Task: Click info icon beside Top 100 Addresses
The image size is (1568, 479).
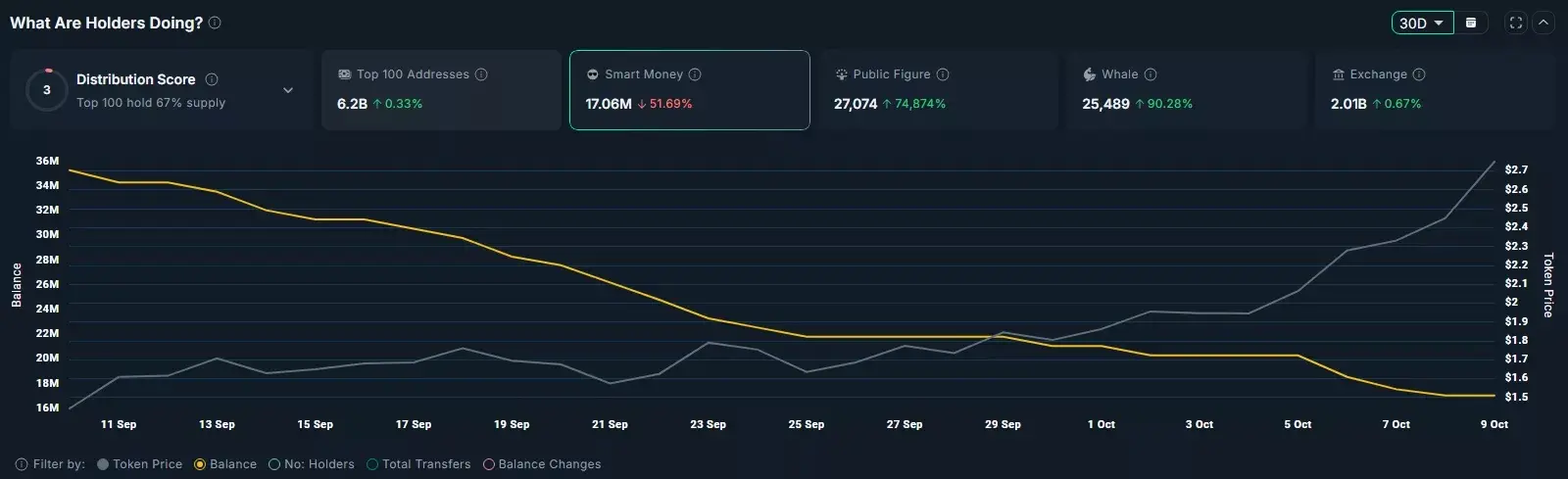Action: [481, 74]
